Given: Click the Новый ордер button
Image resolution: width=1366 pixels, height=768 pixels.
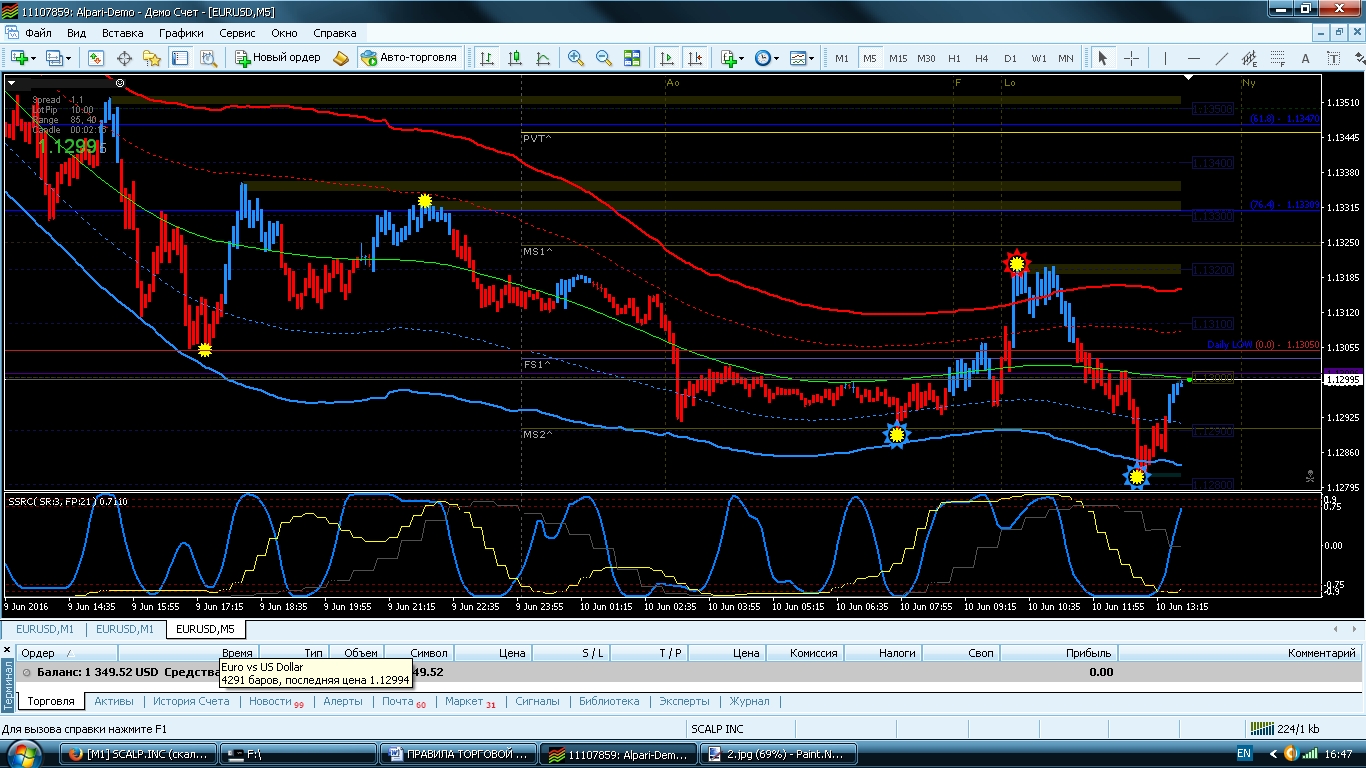Looking at the screenshot, I should pyautogui.click(x=278, y=58).
